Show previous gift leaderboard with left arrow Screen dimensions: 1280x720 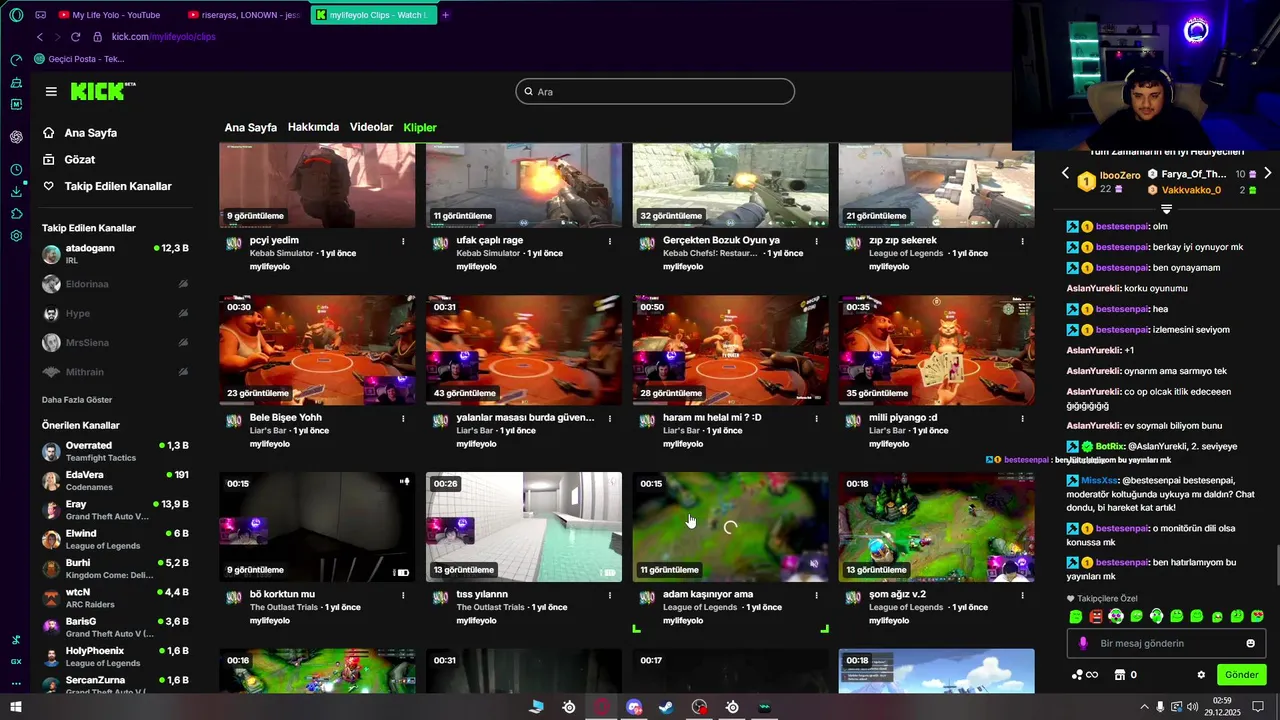pyautogui.click(x=1065, y=173)
